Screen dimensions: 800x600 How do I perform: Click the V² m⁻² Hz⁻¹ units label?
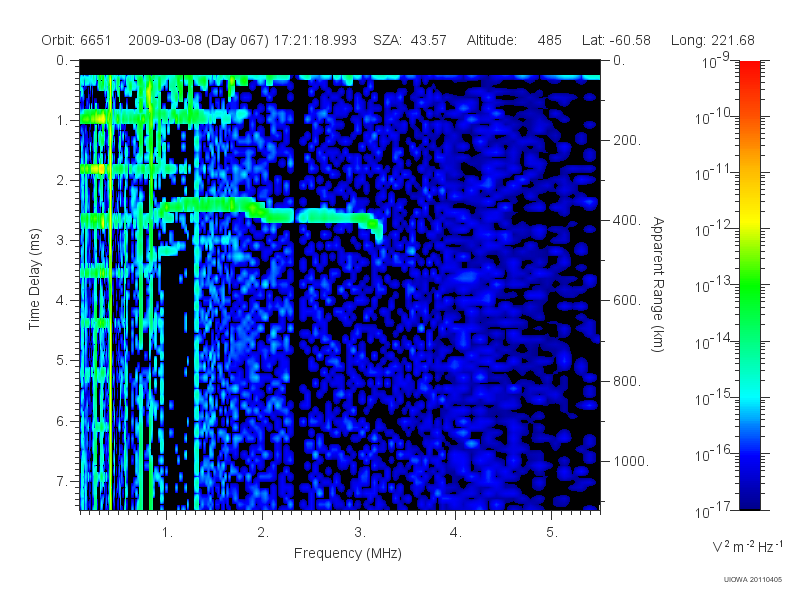click(747, 547)
